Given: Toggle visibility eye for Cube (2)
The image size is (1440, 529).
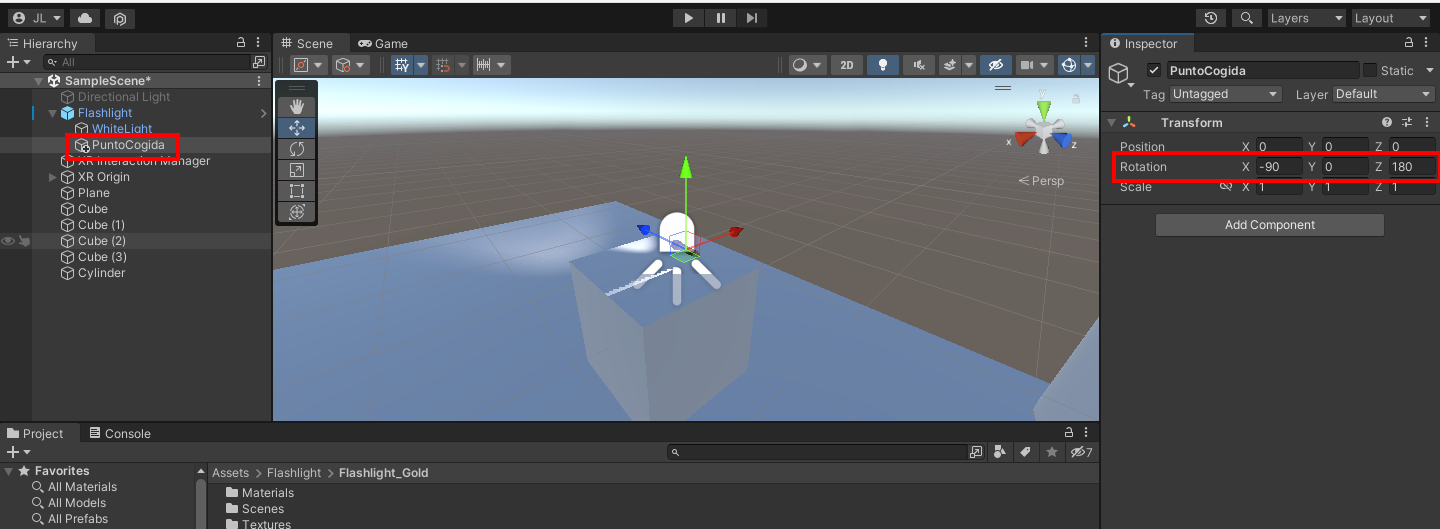Looking at the screenshot, I should click(x=8, y=241).
